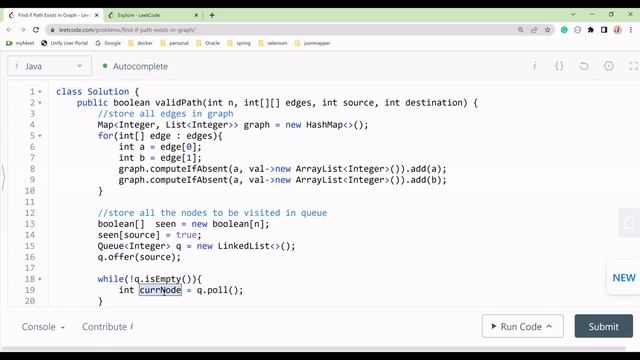Reload the LeetCode page
Viewport: 640px width, 360px height.
point(36,30)
